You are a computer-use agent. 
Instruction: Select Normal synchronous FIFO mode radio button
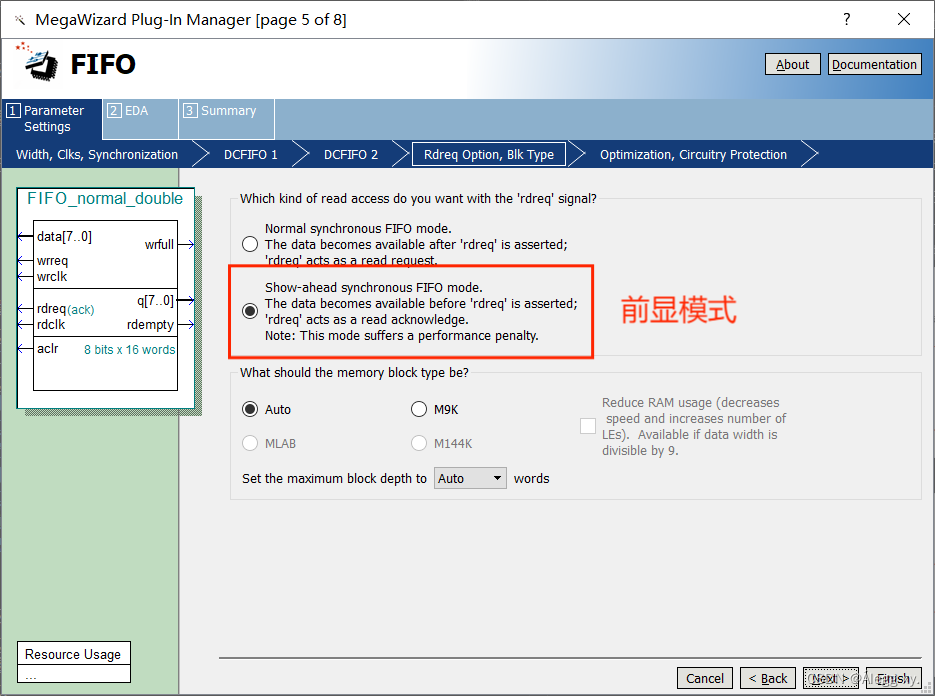click(250, 245)
